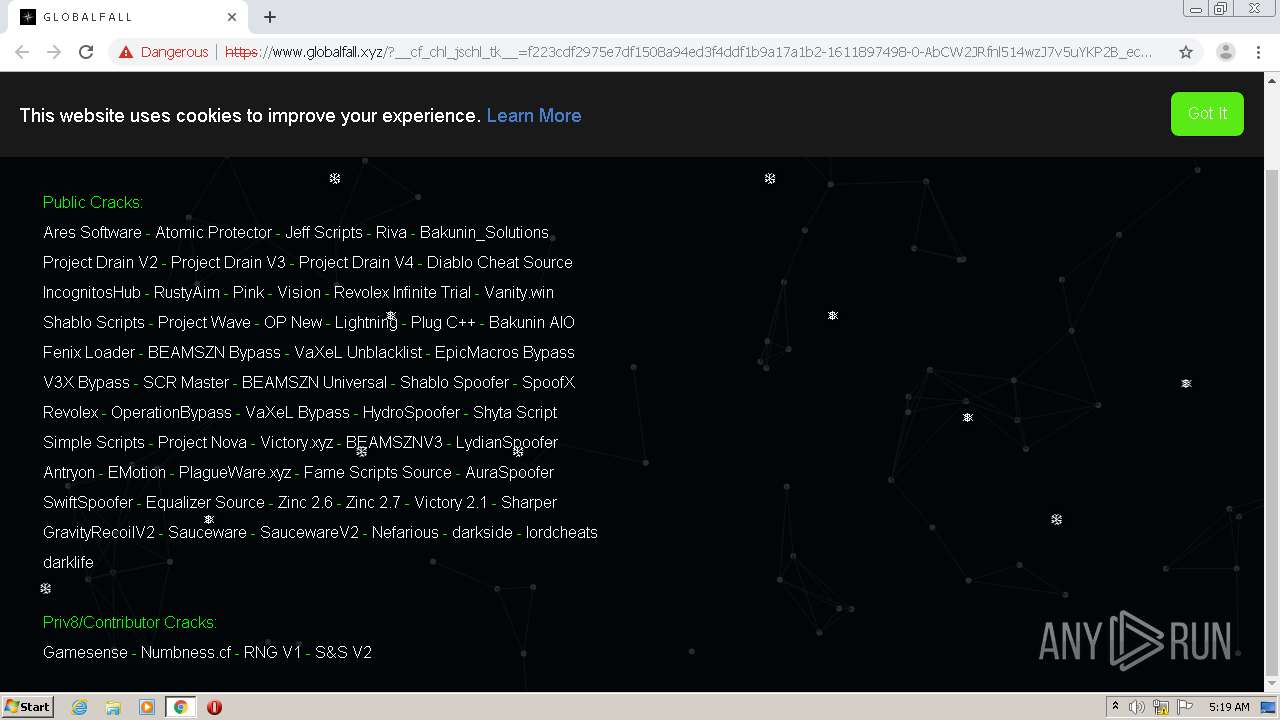1280x720 pixels.
Task: Open the IncognitosHub link
Action: (x=92, y=292)
